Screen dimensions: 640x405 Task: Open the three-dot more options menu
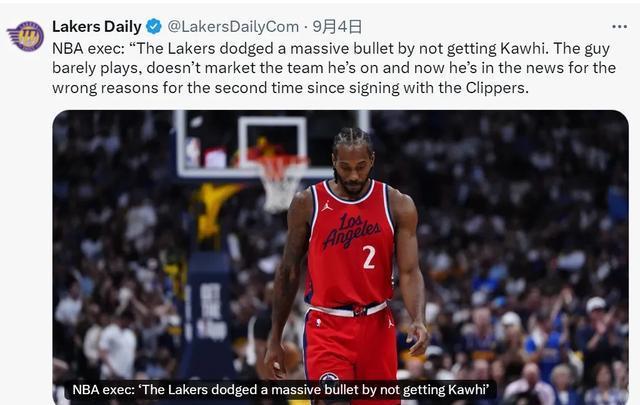tap(619, 27)
